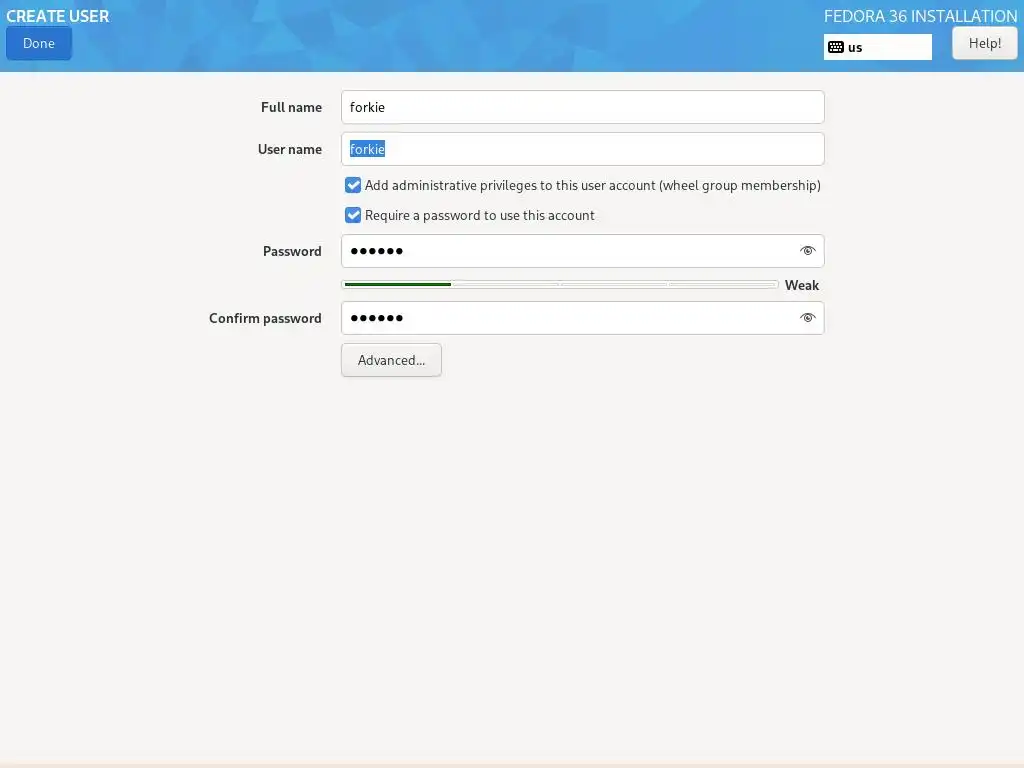Open the Help! button
The image size is (1024, 768).
click(984, 43)
